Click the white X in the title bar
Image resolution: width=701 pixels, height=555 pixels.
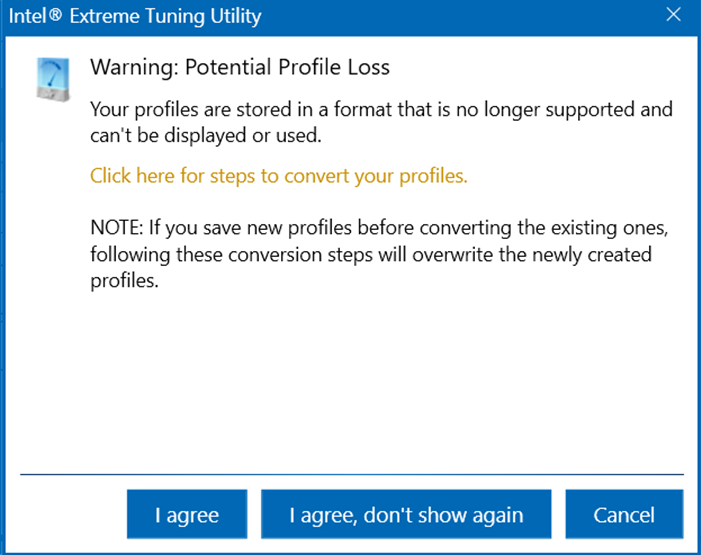pyautogui.click(x=673, y=15)
